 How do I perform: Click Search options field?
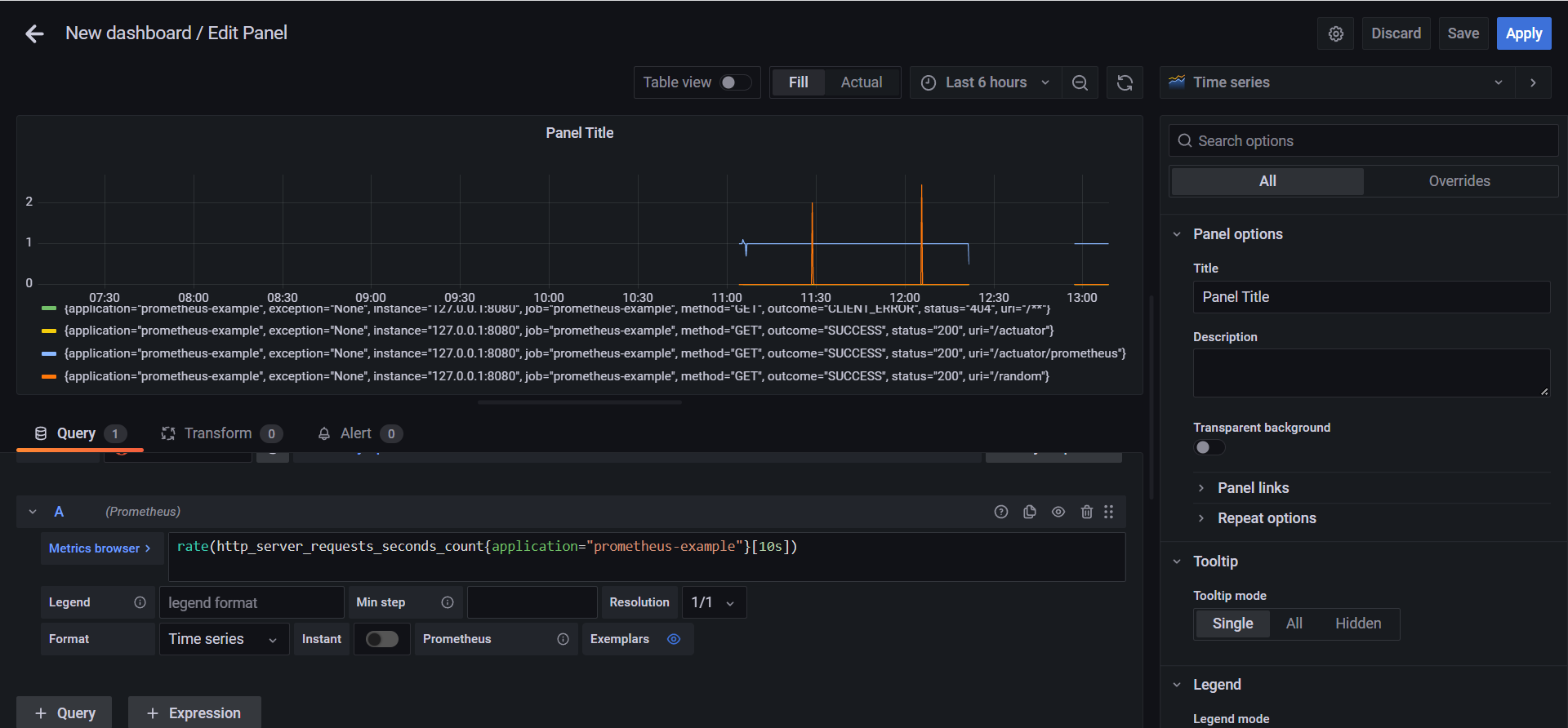click(x=1363, y=141)
